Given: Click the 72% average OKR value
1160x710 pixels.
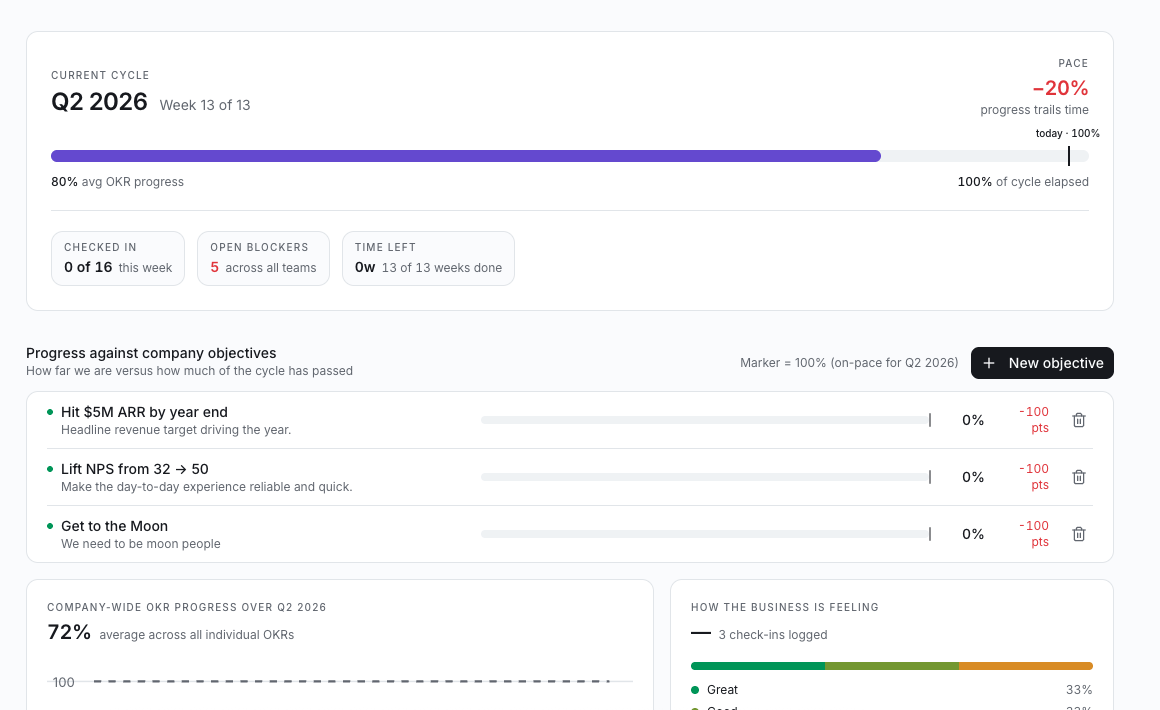Looking at the screenshot, I should tap(69, 632).
